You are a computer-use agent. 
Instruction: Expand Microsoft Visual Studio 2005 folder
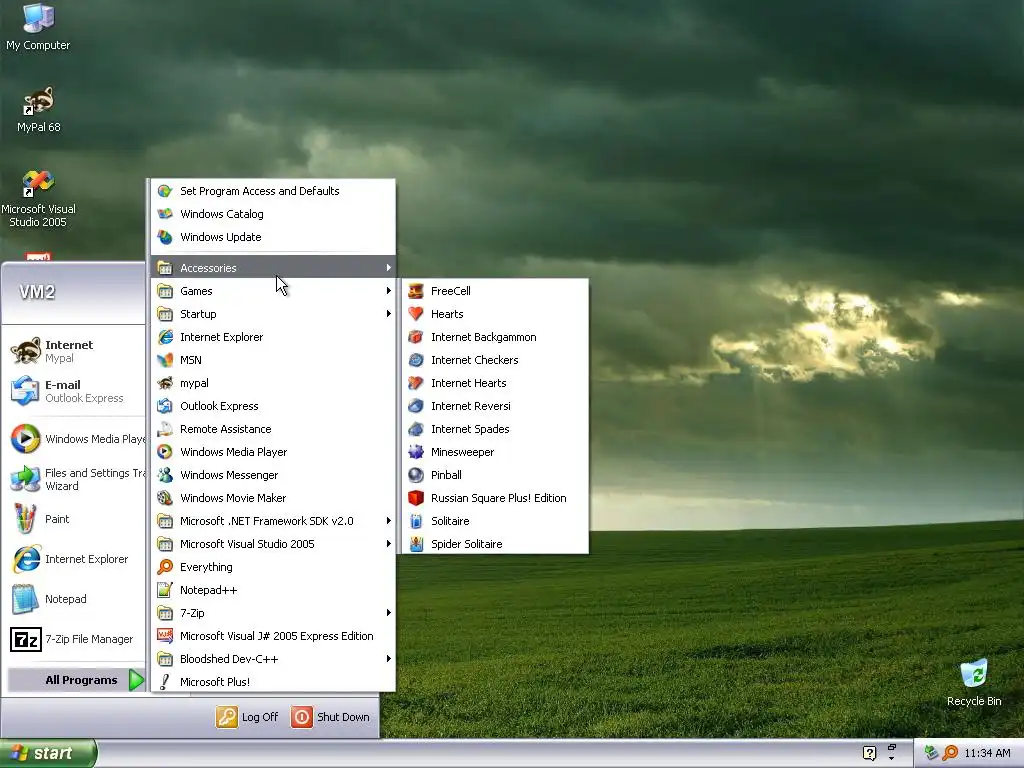point(273,543)
